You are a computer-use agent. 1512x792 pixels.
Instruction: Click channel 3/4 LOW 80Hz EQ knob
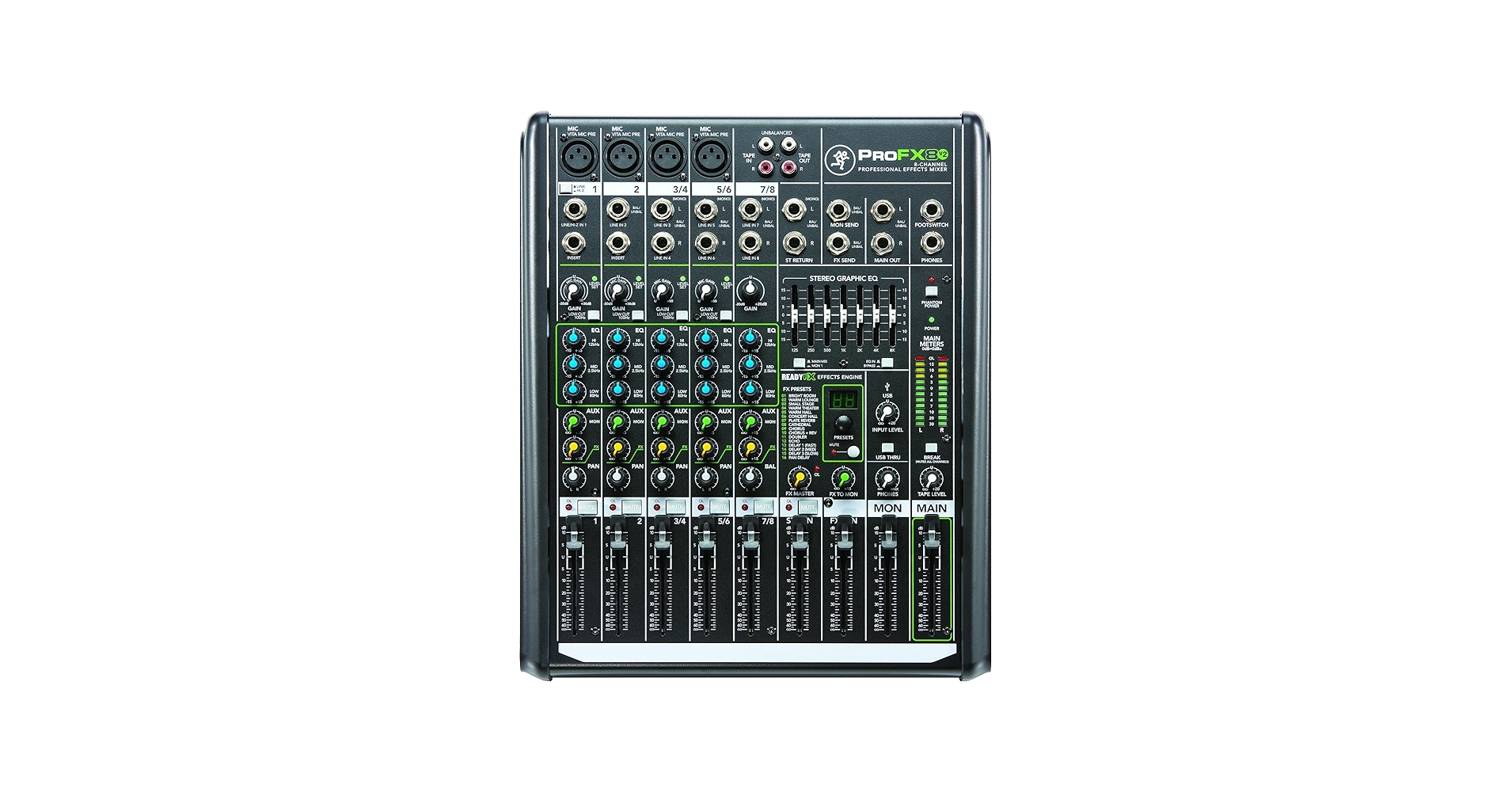660,390
